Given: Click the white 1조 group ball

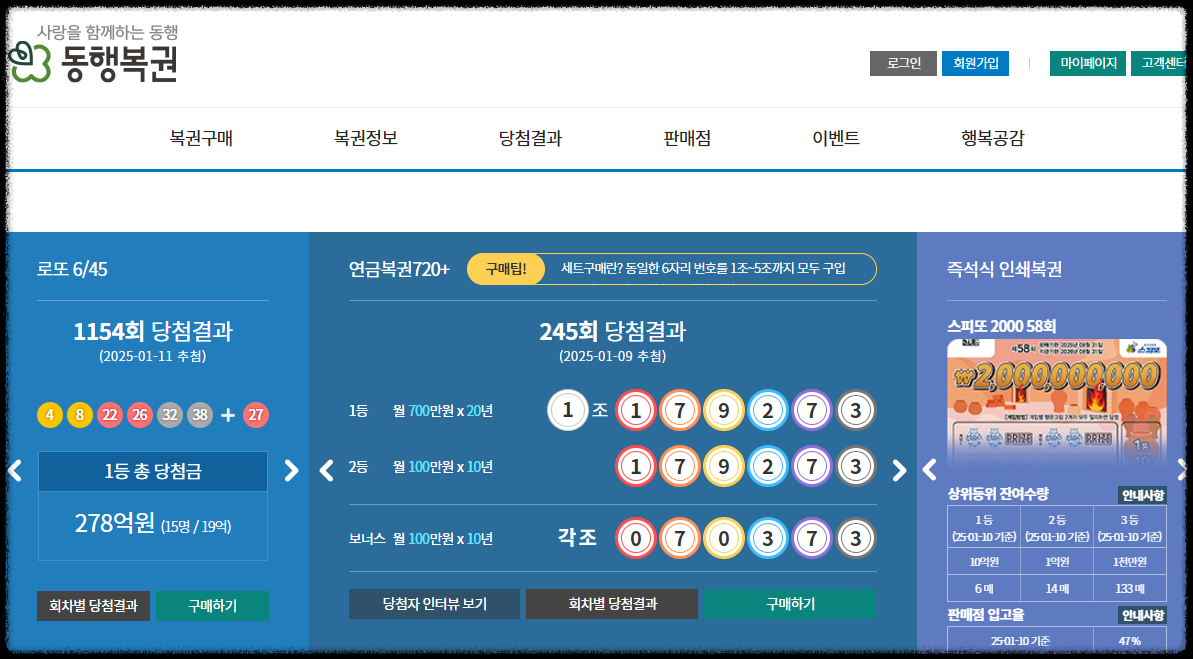Looking at the screenshot, I should (x=568, y=410).
